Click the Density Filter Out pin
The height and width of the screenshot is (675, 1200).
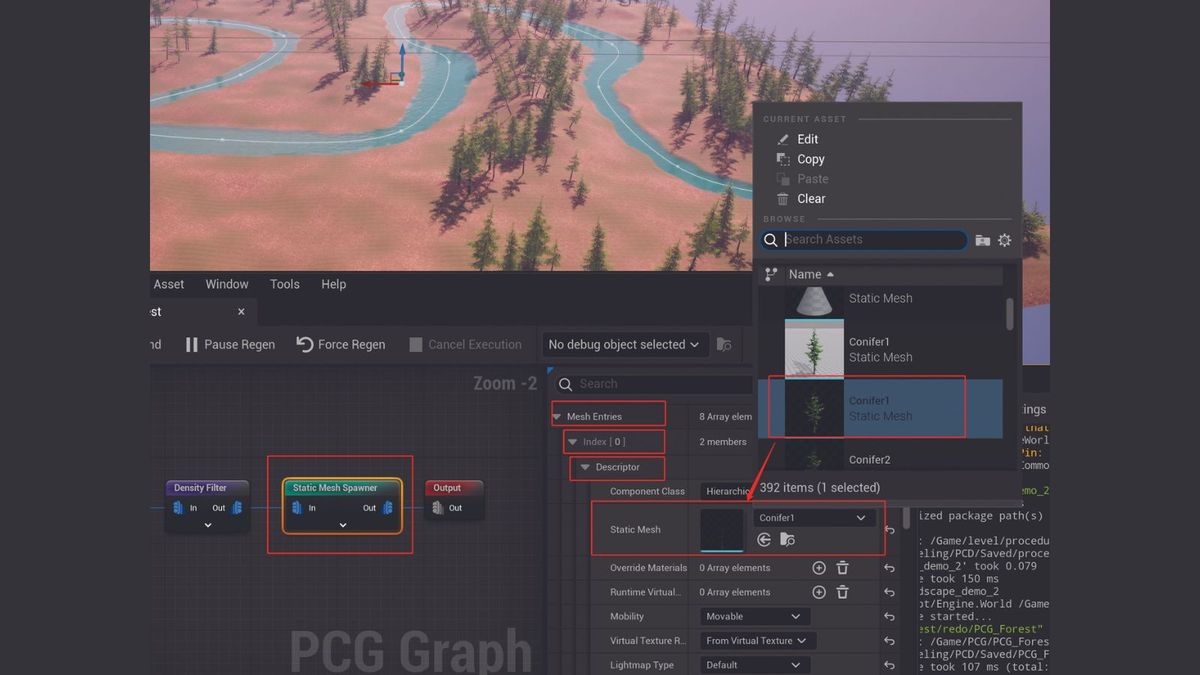tap(237, 508)
